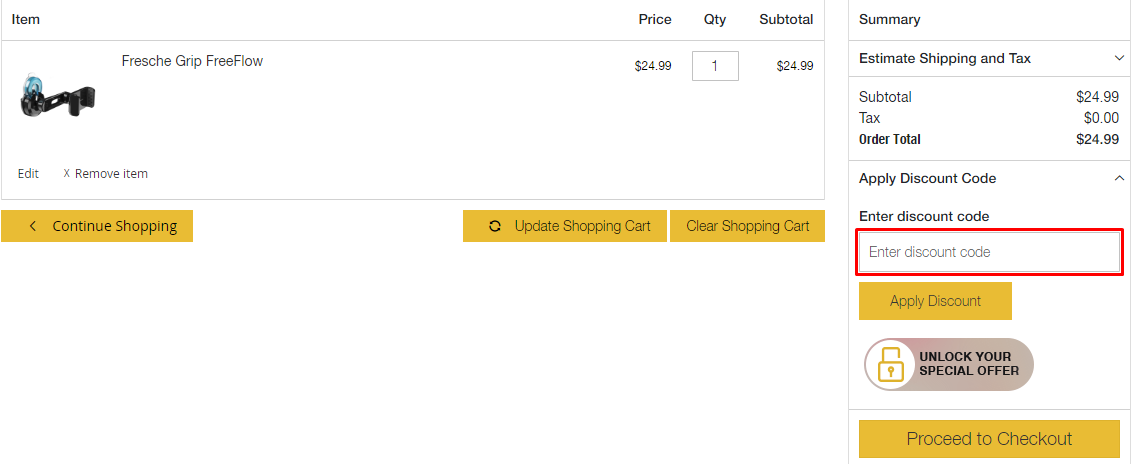Viewport: 1132px width, 464px height.
Task: Expand Estimate Shipping and Tax section
Action: tap(989, 58)
